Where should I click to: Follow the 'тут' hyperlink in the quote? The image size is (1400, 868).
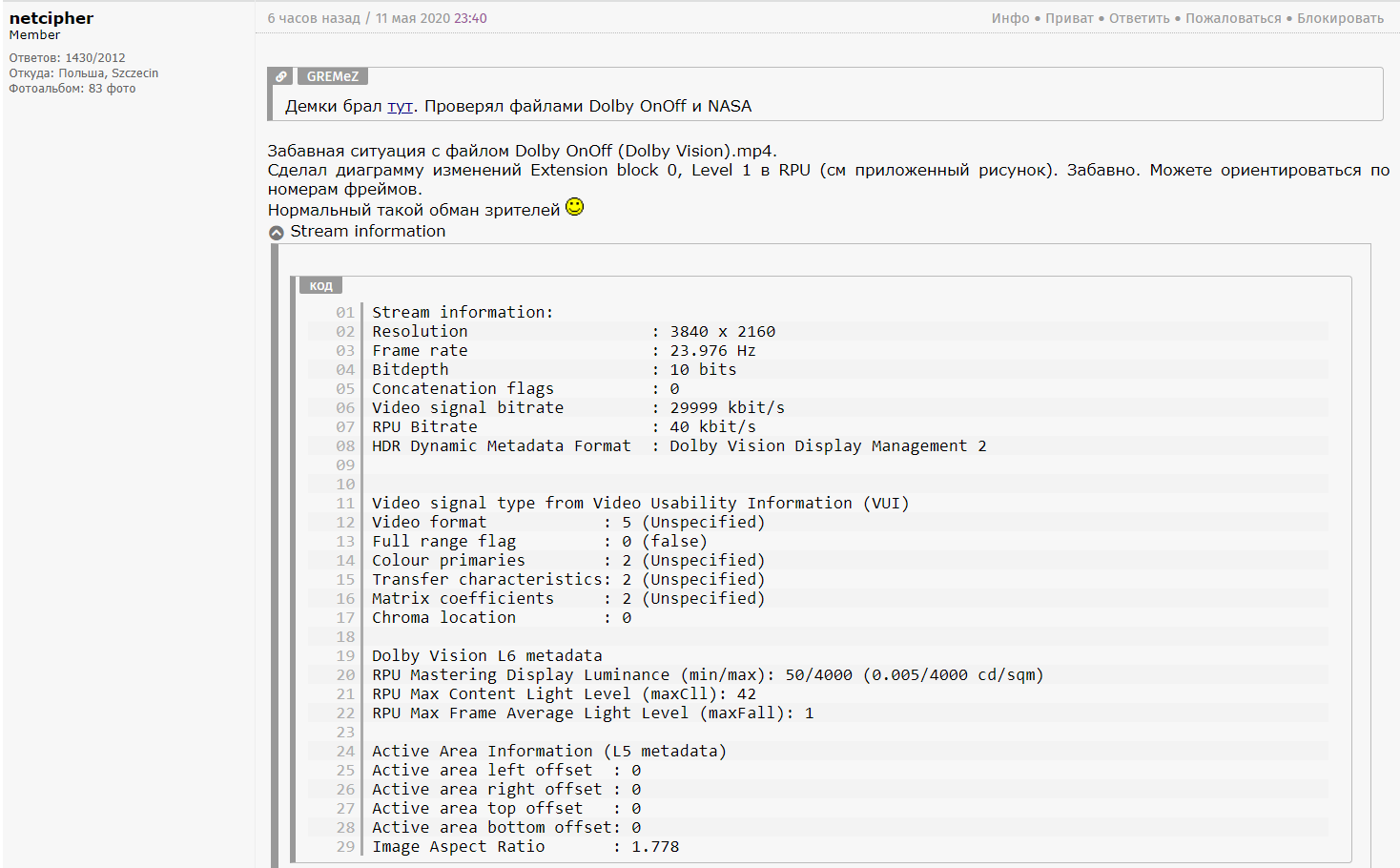(x=400, y=107)
